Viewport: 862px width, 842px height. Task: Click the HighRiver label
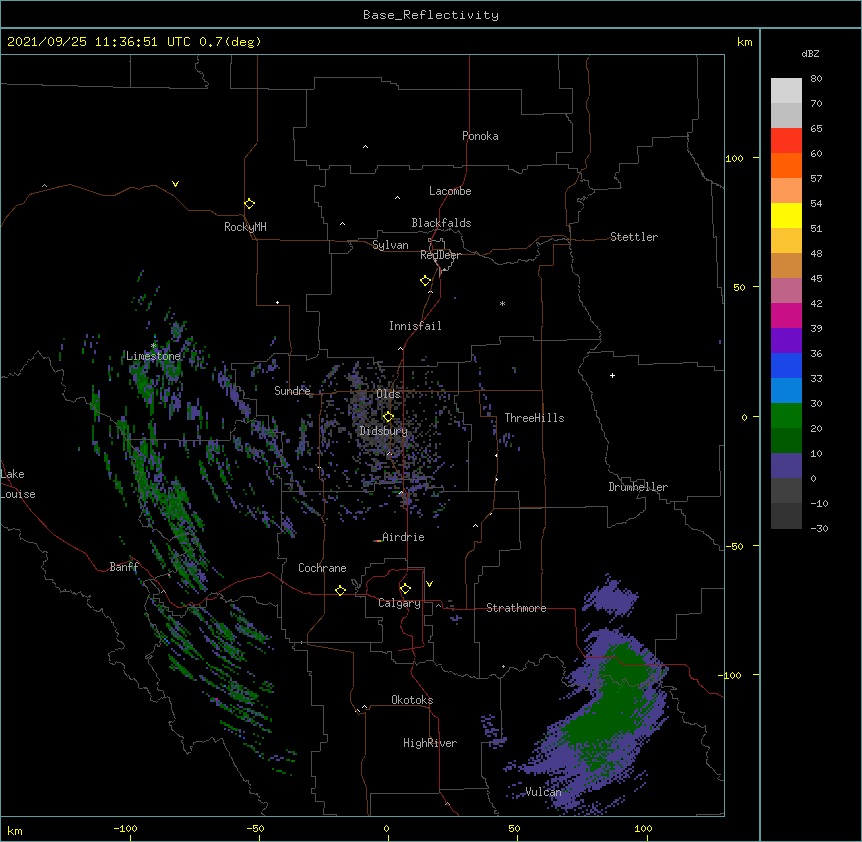pyautogui.click(x=430, y=743)
